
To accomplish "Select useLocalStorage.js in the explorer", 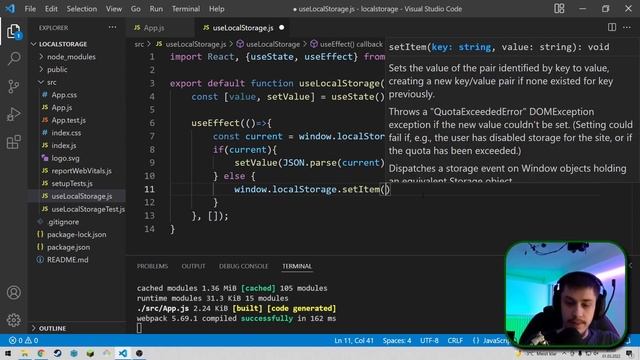I will click(x=77, y=196).
